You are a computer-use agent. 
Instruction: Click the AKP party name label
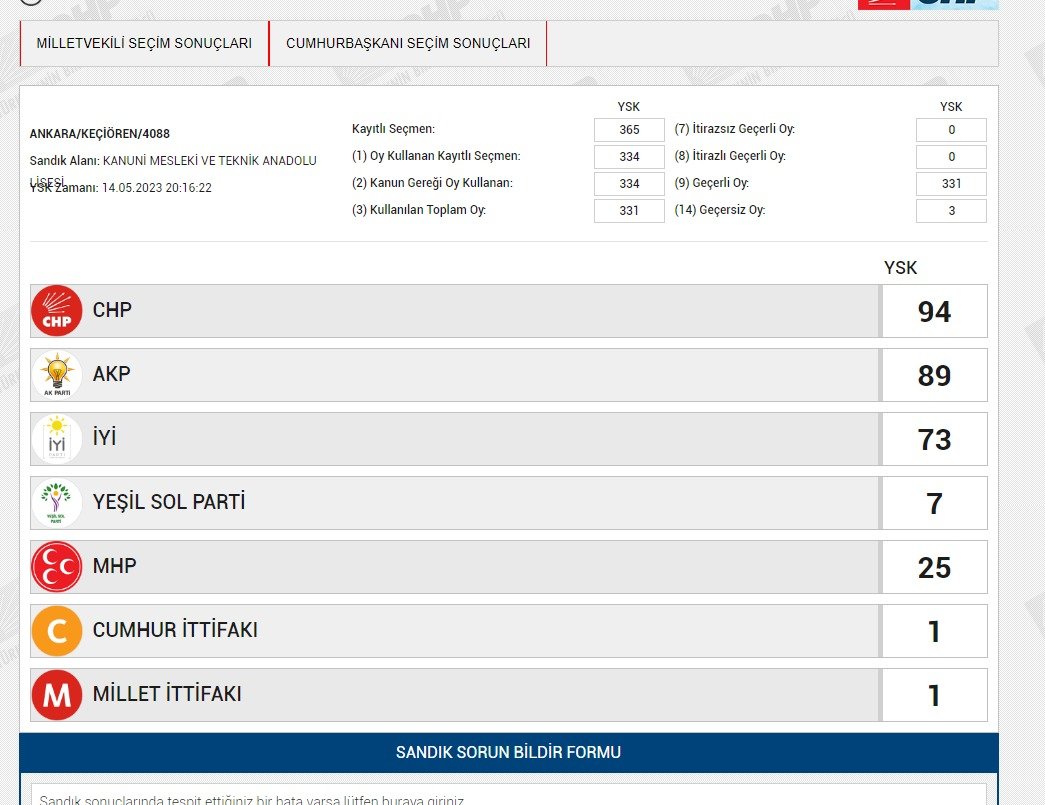click(111, 374)
